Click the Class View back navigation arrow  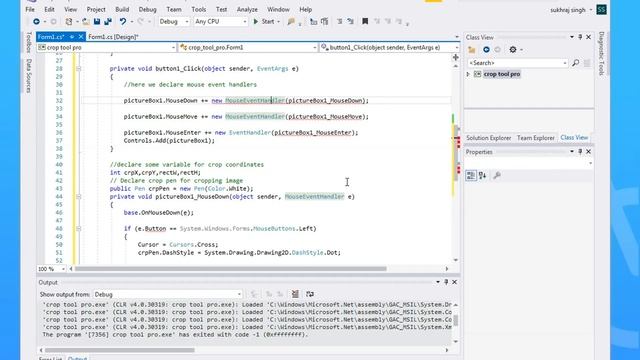click(x=486, y=50)
